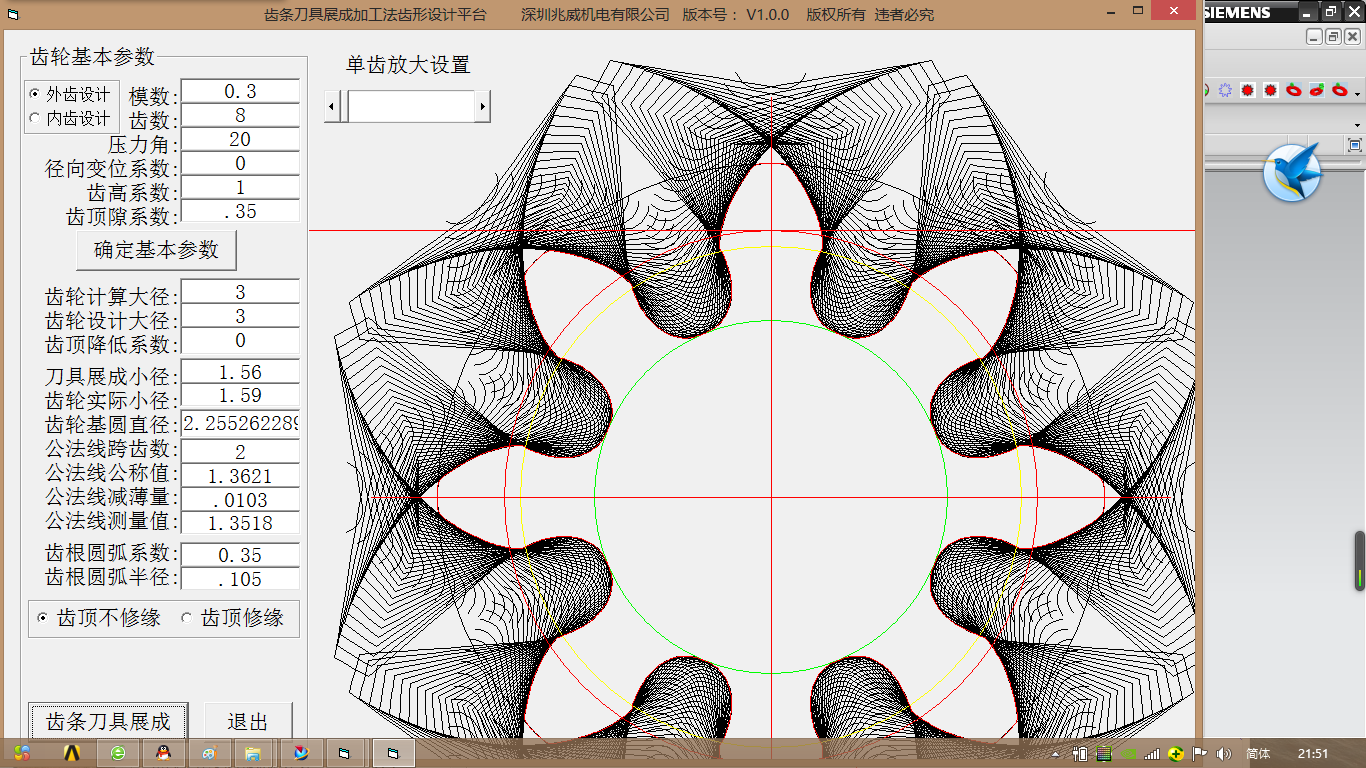
Task: Click the left arrow of the 单齿放大 scrollbar
Action: point(333,105)
